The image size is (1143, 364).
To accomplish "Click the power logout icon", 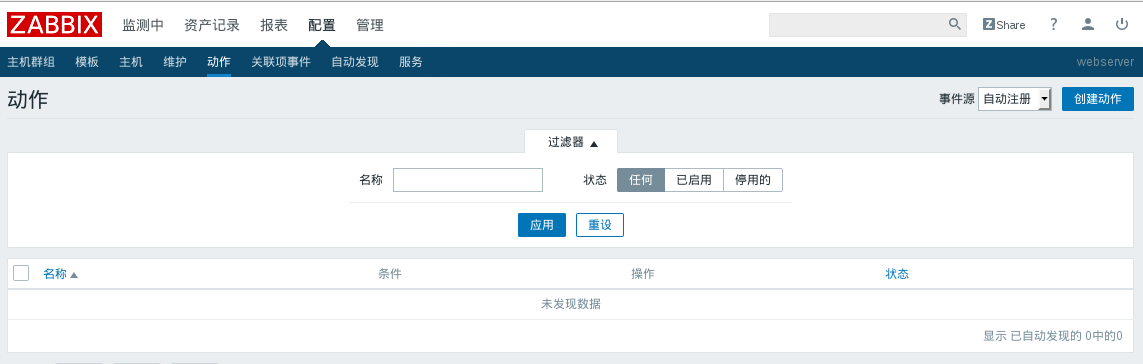I will [1122, 24].
